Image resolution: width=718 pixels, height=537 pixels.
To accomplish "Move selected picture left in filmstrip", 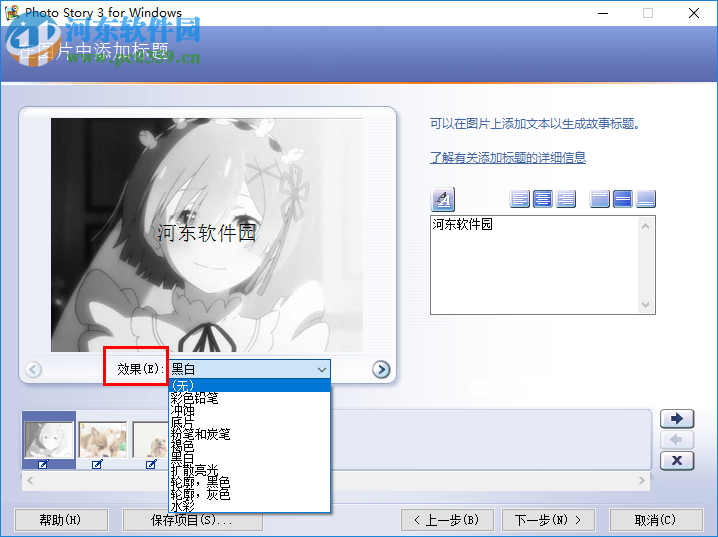I will coord(677,440).
